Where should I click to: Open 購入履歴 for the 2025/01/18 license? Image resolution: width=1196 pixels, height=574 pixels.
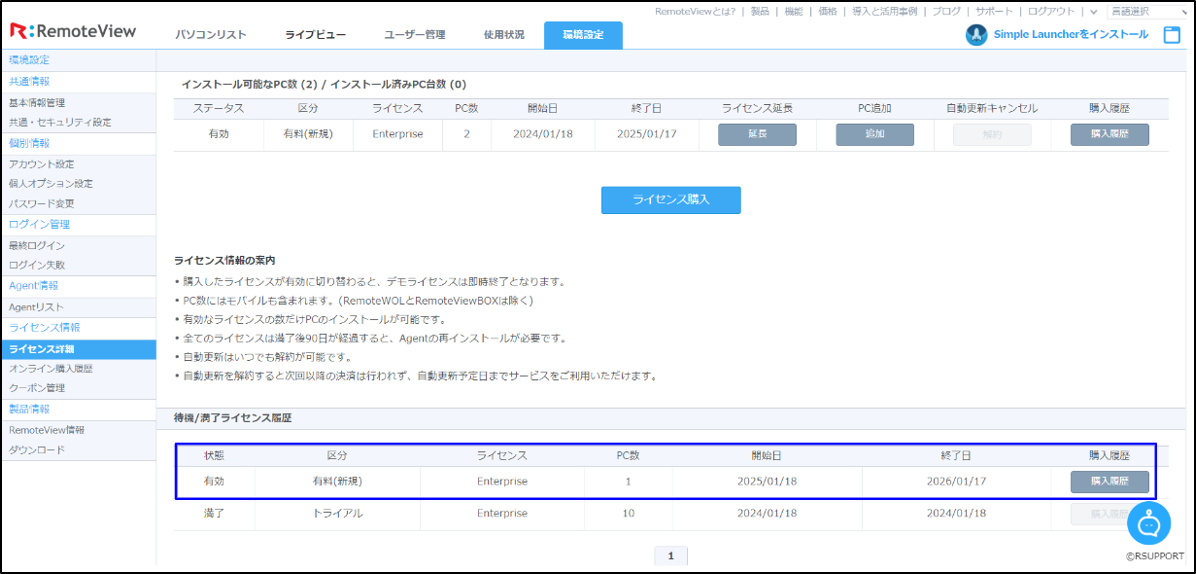(1110, 482)
